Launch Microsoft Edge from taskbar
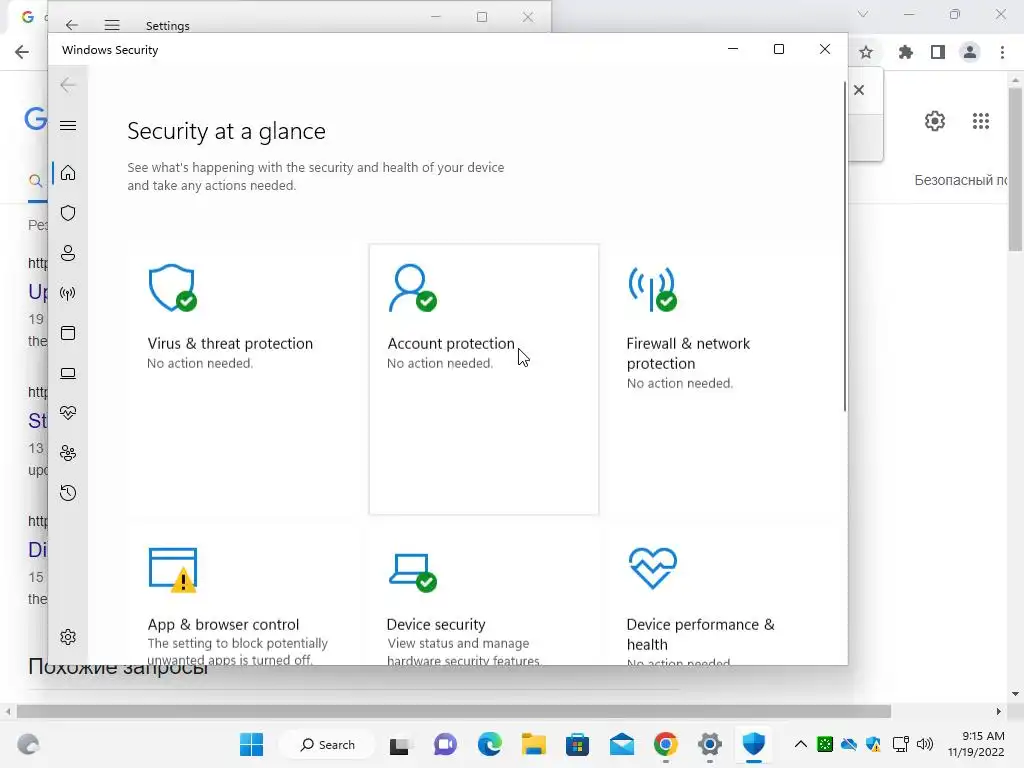Image resolution: width=1024 pixels, height=768 pixels. click(490, 744)
